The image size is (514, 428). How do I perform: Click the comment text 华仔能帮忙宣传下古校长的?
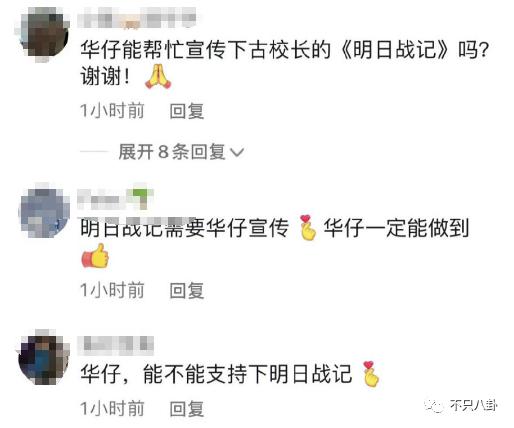pos(206,50)
